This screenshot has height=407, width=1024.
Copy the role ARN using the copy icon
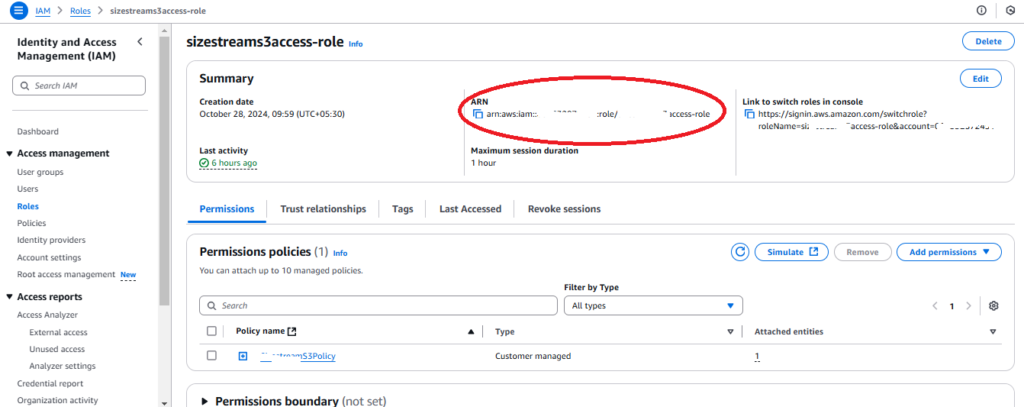point(478,114)
